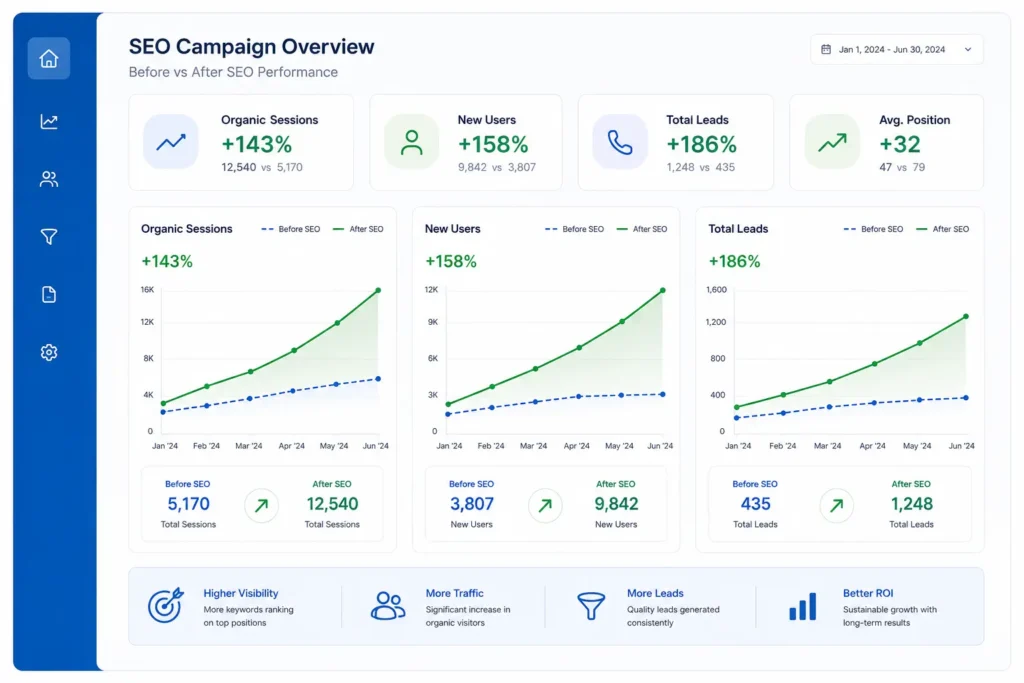Click the 1,248 Total Leads after value
Image resolution: width=1024 pixels, height=683 pixels.
coord(912,504)
